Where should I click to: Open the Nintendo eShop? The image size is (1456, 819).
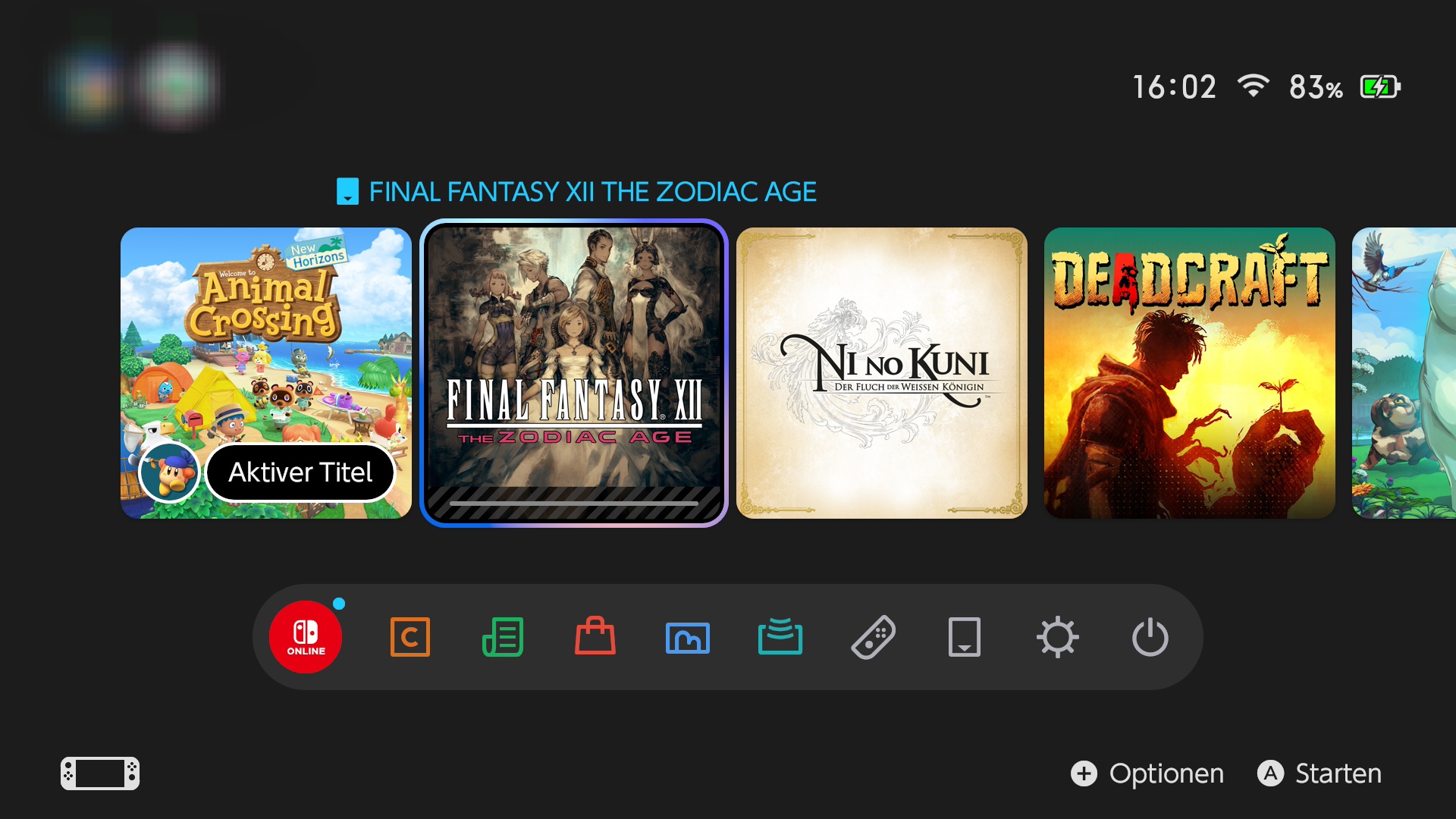[595, 637]
